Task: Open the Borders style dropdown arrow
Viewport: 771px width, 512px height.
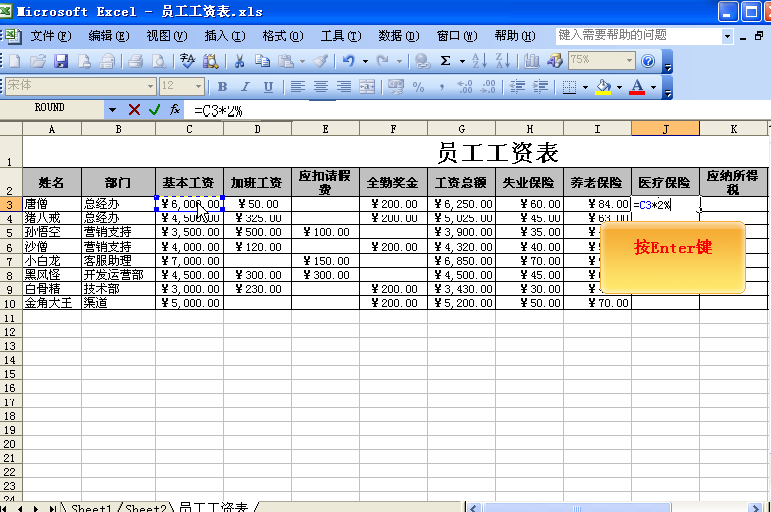Action: click(x=585, y=88)
